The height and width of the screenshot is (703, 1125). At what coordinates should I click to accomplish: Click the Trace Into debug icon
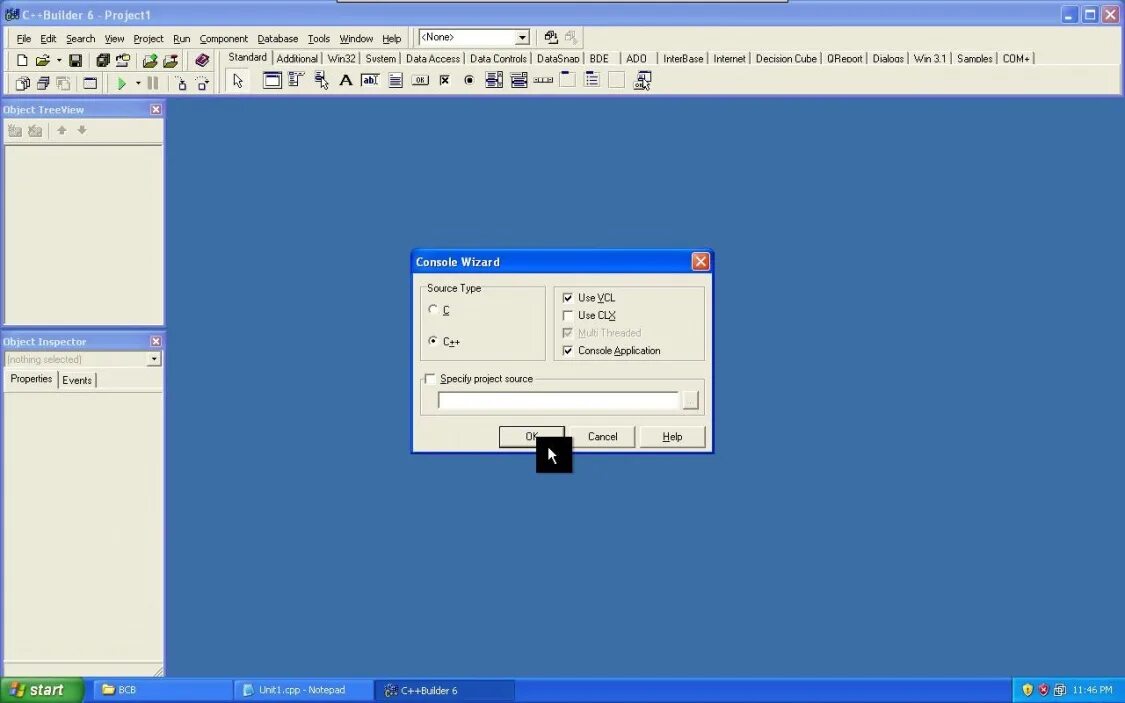(x=182, y=83)
